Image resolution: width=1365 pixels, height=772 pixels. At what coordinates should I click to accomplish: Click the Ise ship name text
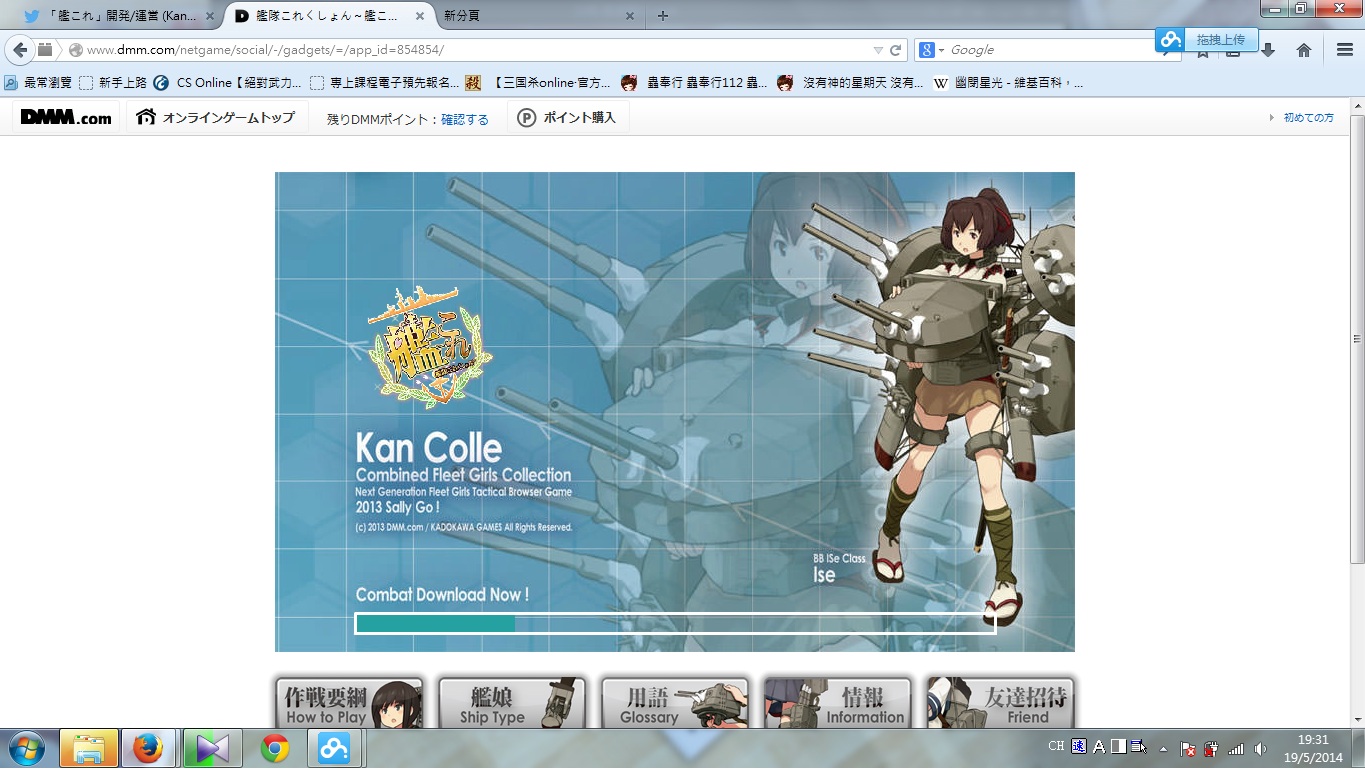[x=824, y=575]
